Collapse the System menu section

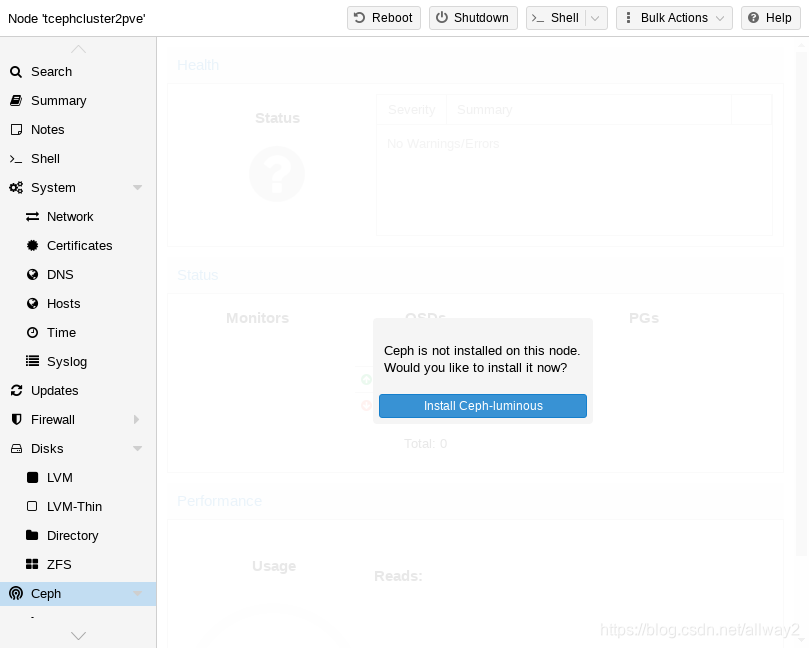click(x=137, y=188)
